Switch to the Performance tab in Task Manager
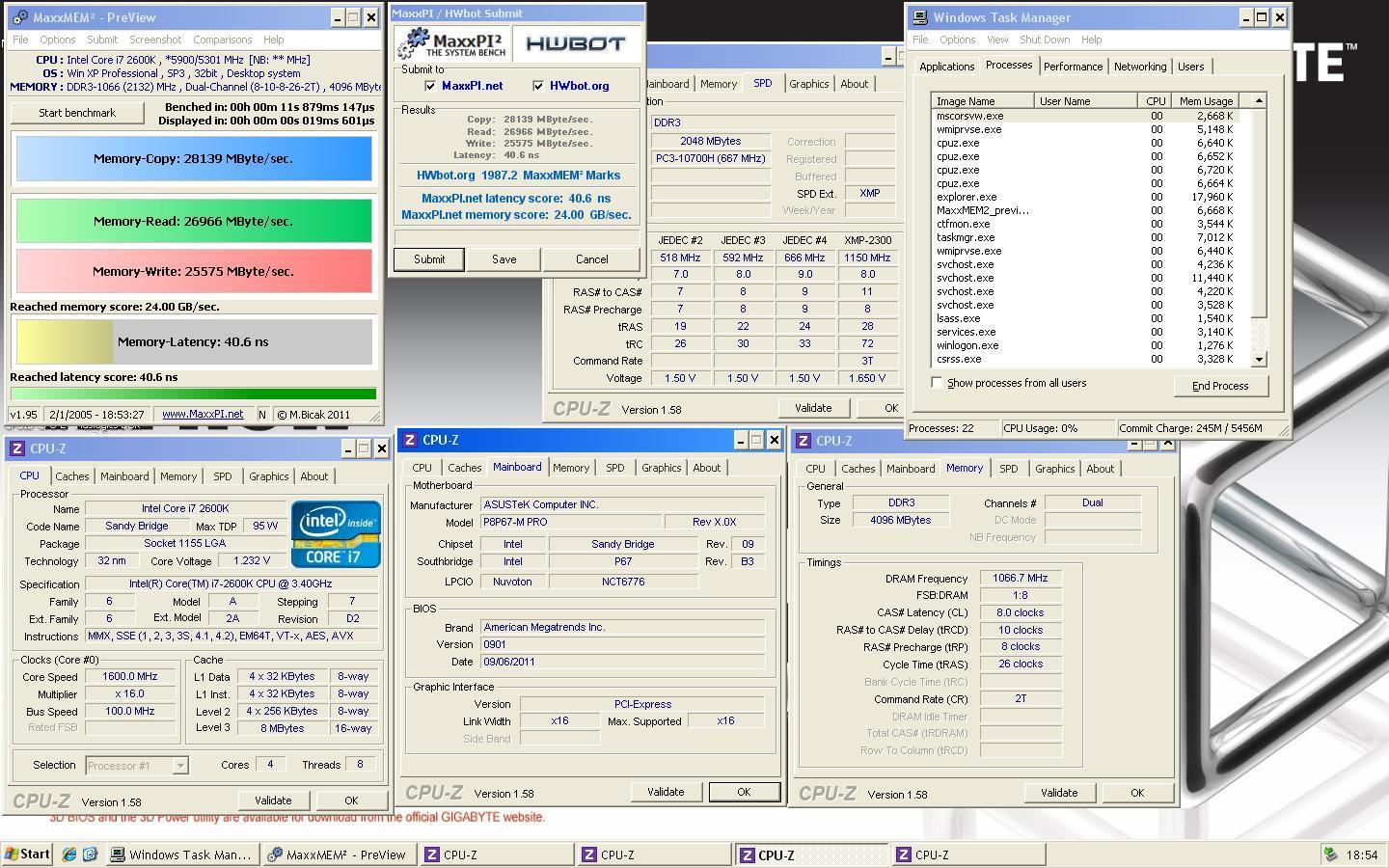The height and width of the screenshot is (868, 1389). [x=1073, y=67]
